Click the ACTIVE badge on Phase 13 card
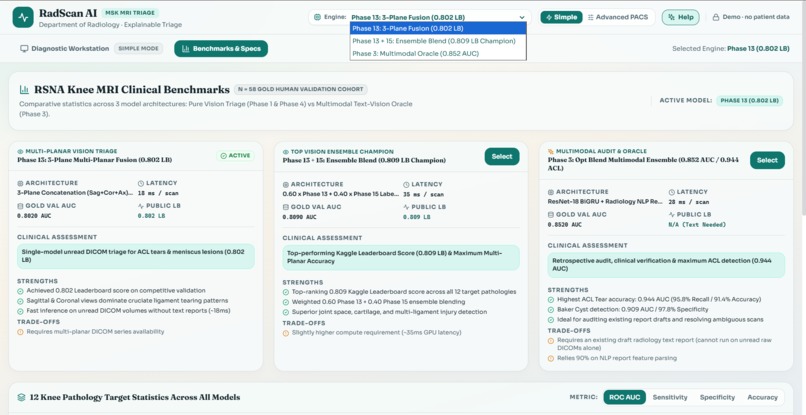Screen dimensions: 806x415 pos(235,155)
